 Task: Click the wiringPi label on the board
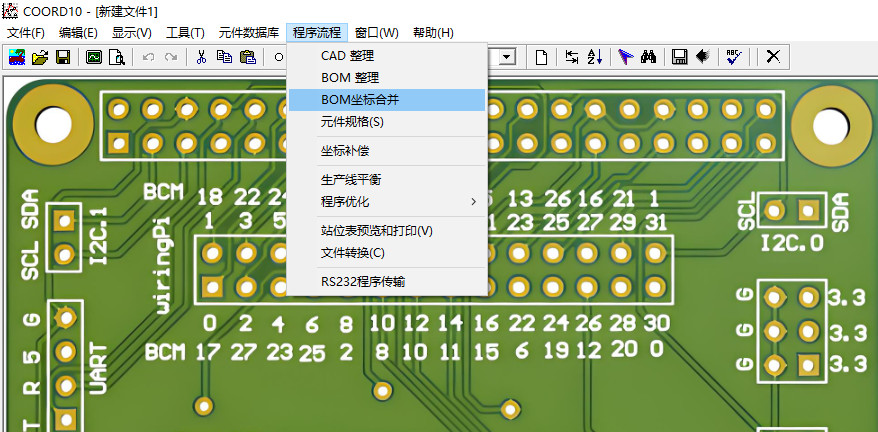tap(163, 264)
